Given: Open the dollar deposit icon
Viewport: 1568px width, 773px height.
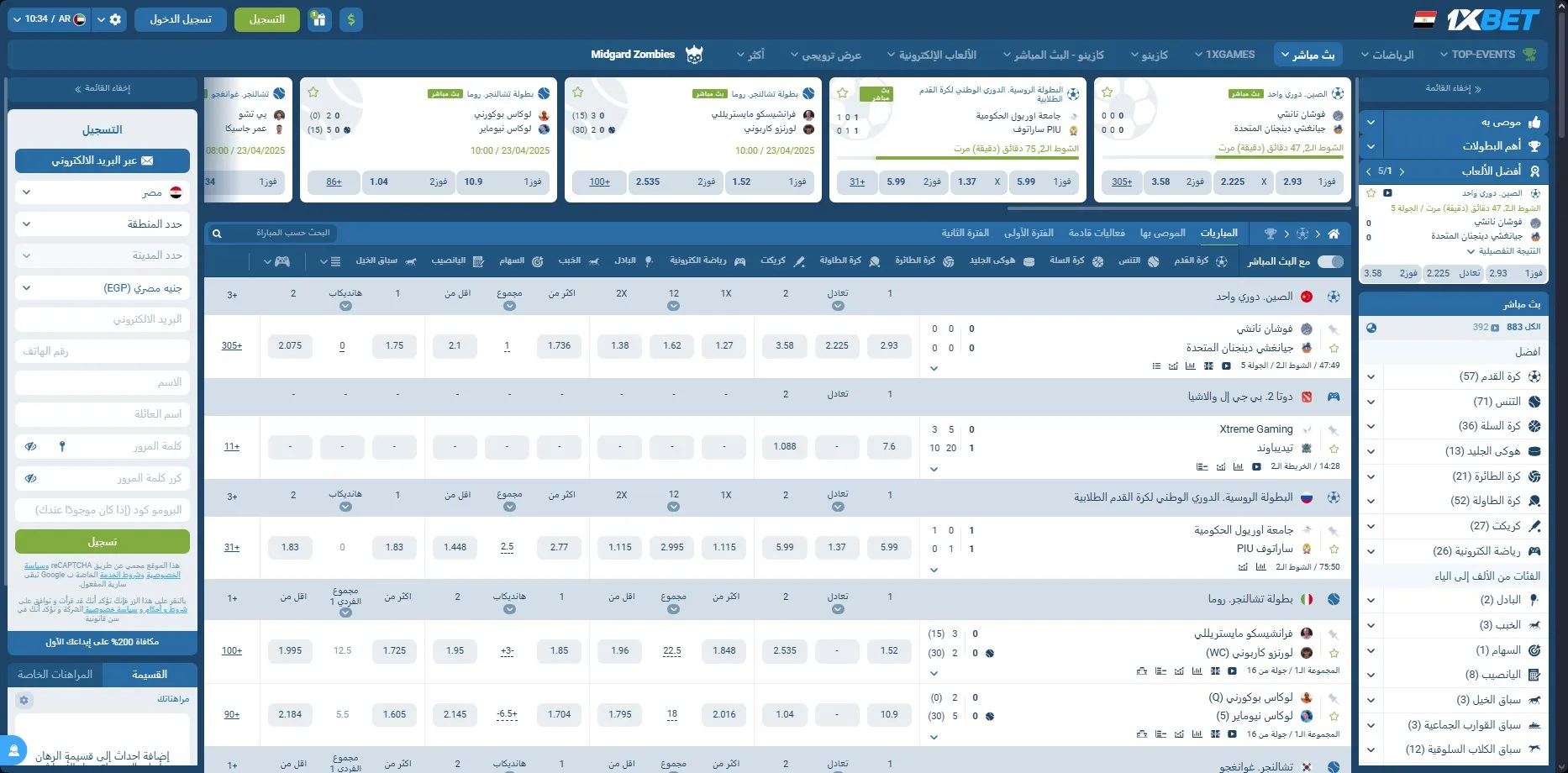Looking at the screenshot, I should tap(351, 19).
